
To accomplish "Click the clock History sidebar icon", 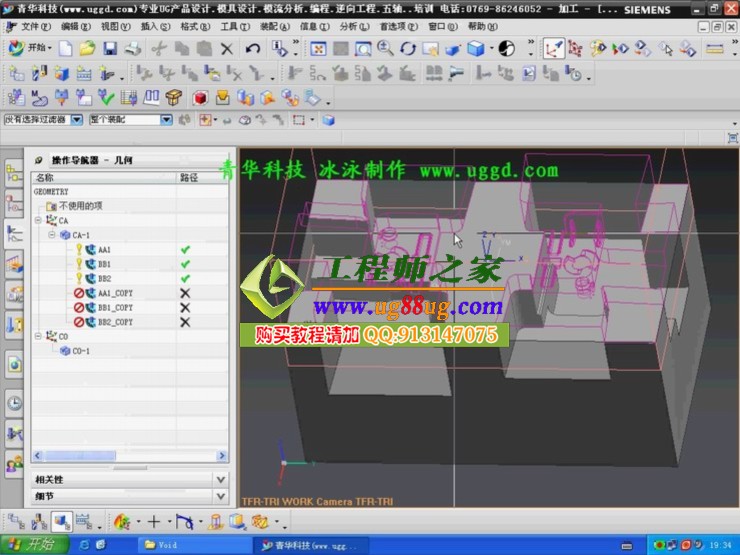I will pos(14,403).
